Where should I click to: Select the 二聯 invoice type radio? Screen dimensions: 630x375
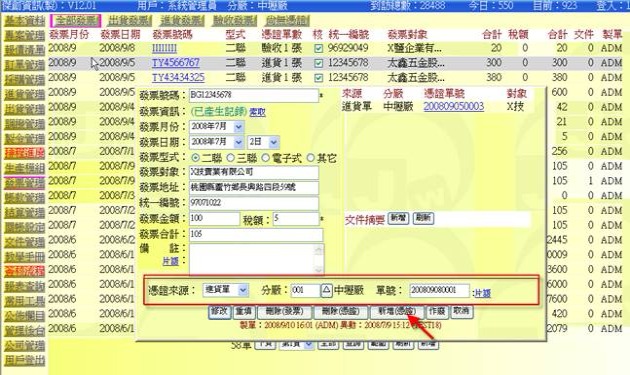[195, 158]
